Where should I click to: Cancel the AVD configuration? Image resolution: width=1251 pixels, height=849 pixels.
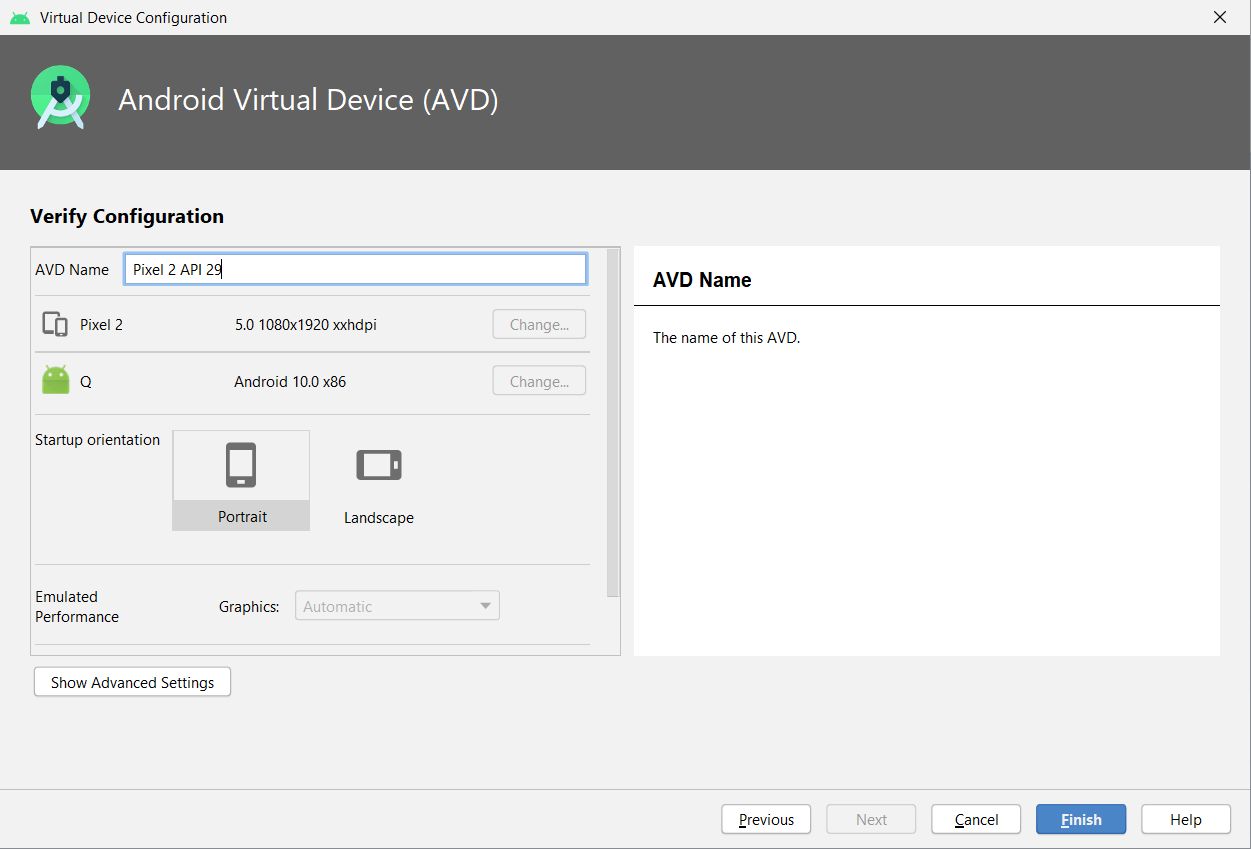click(976, 819)
